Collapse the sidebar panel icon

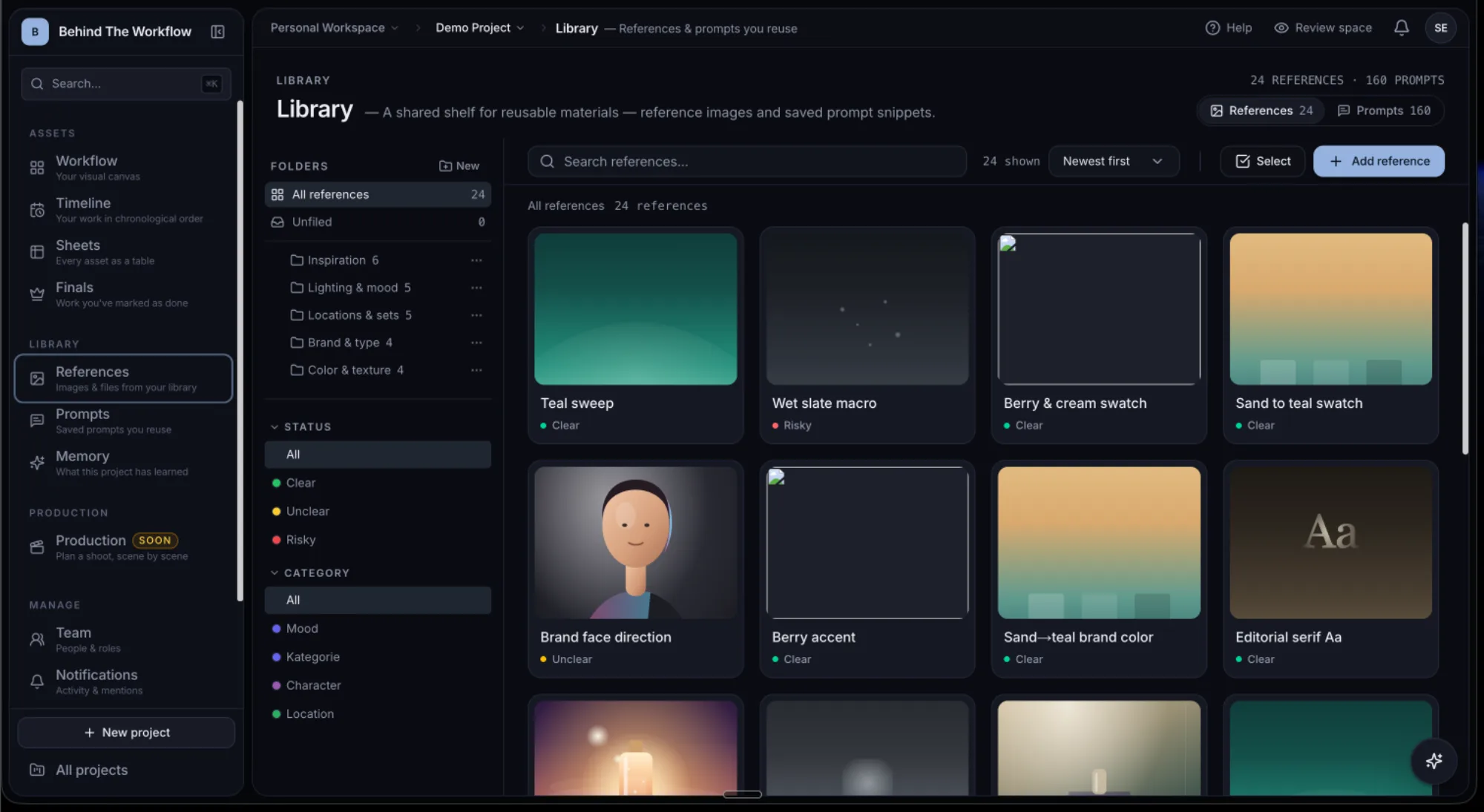[217, 31]
